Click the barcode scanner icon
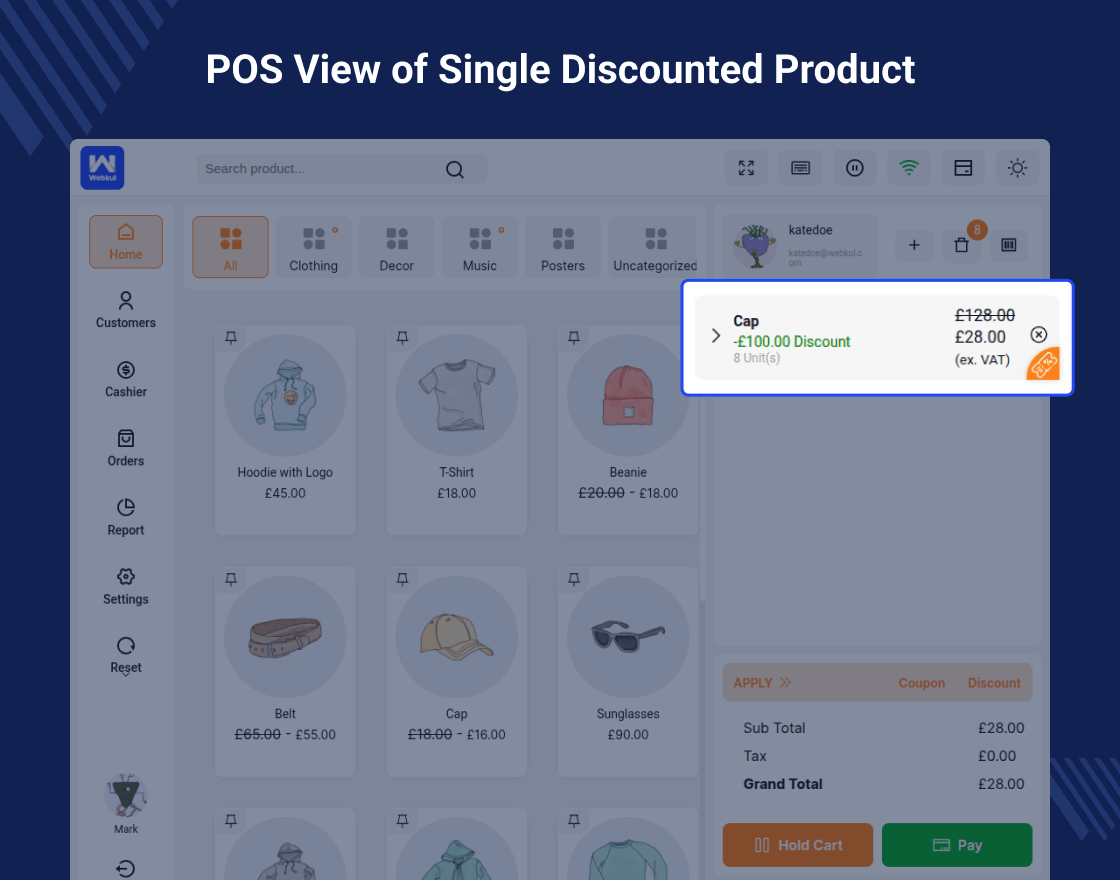This screenshot has width=1120, height=880. [1009, 245]
